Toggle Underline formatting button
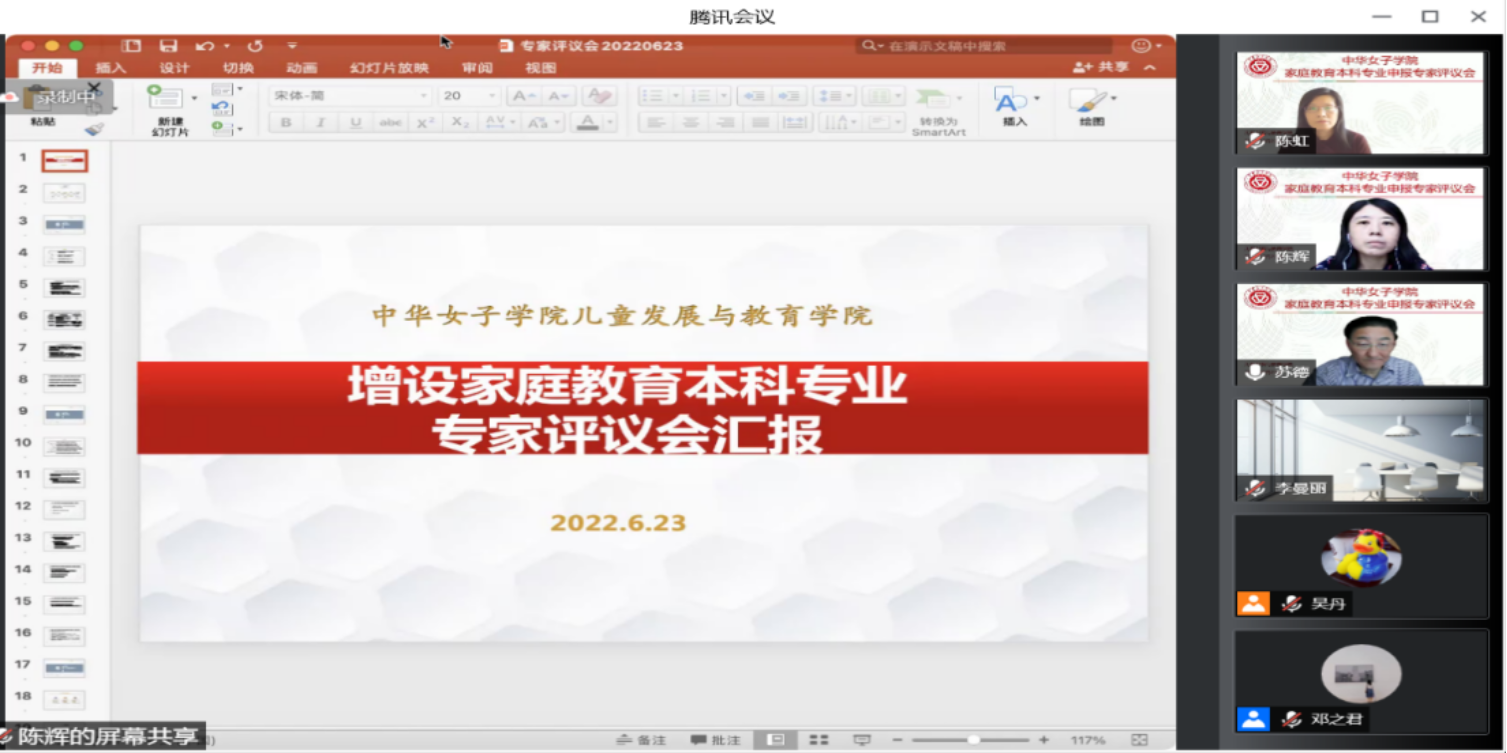1507x753 pixels. [x=355, y=123]
